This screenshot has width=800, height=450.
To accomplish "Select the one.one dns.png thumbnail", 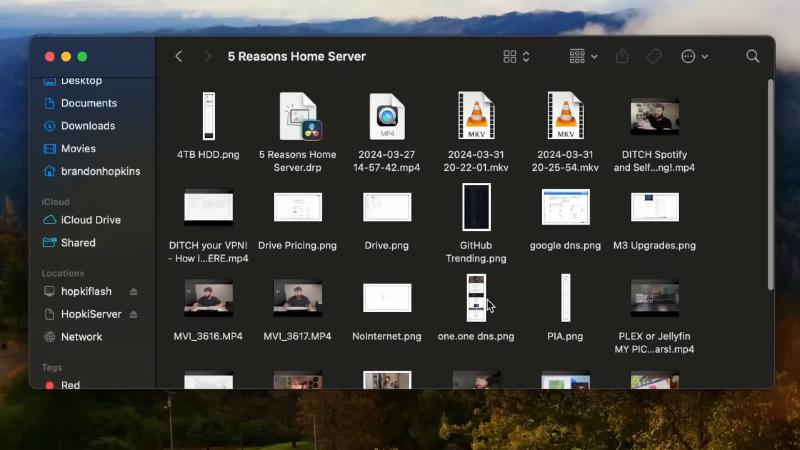I will pyautogui.click(x=476, y=298).
